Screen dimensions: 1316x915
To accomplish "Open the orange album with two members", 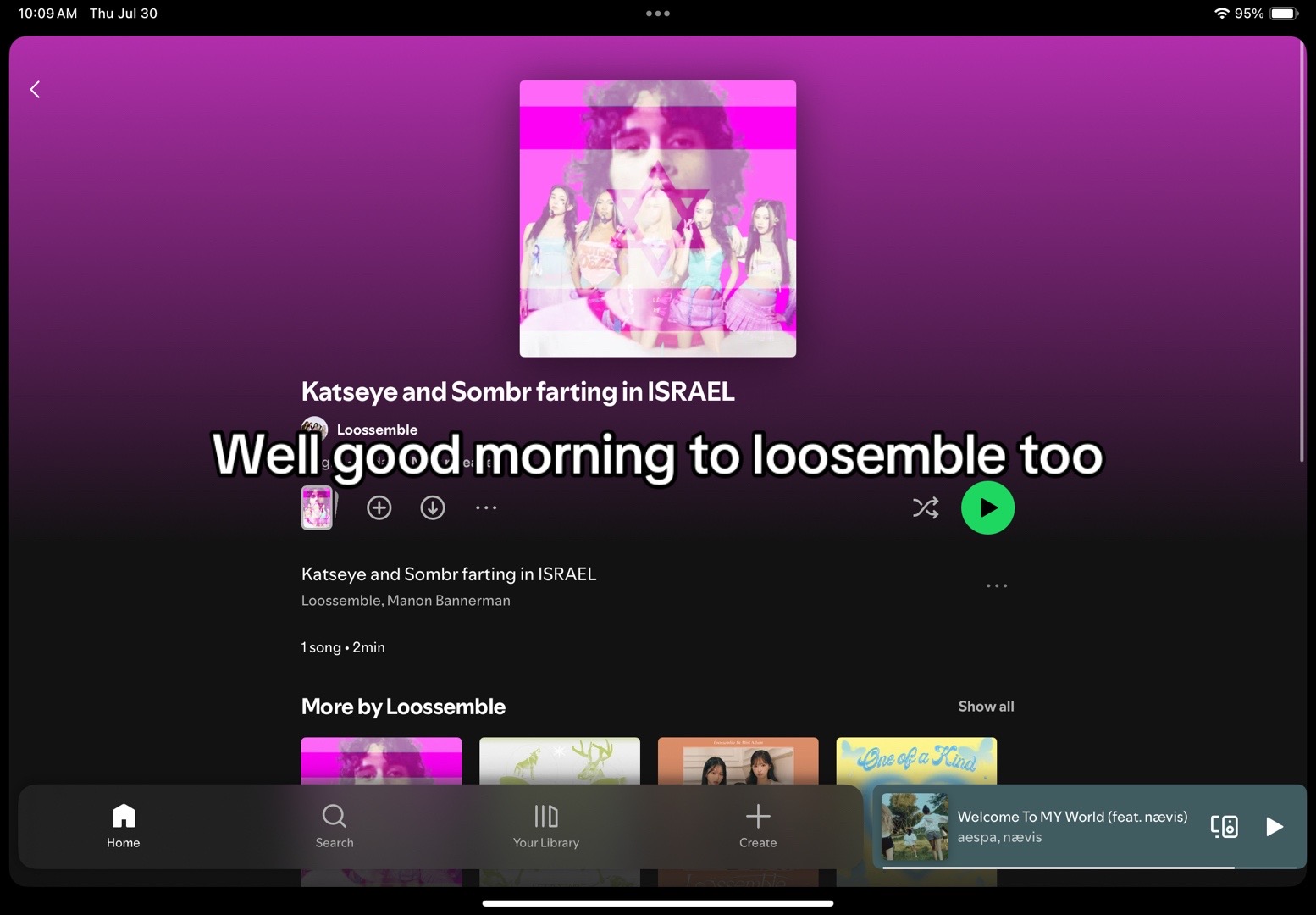I will tap(738, 761).
